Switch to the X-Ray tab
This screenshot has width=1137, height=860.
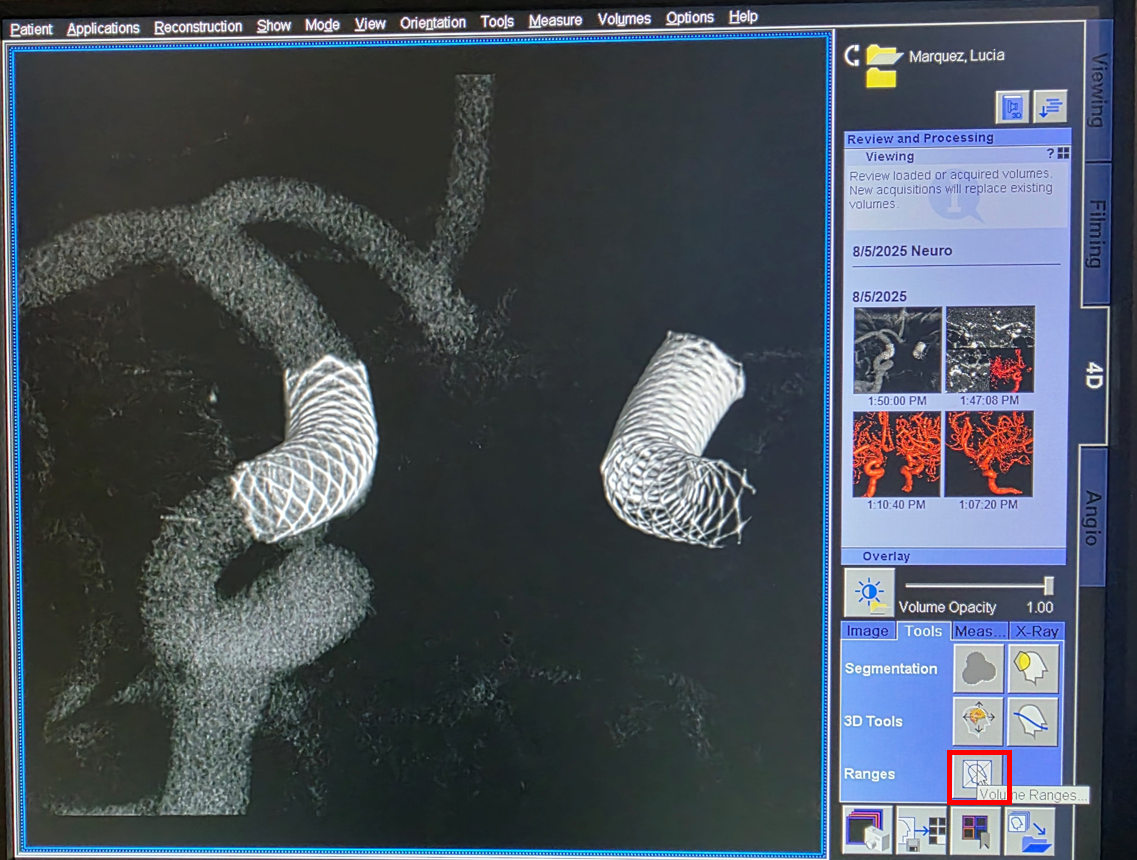(x=1036, y=631)
